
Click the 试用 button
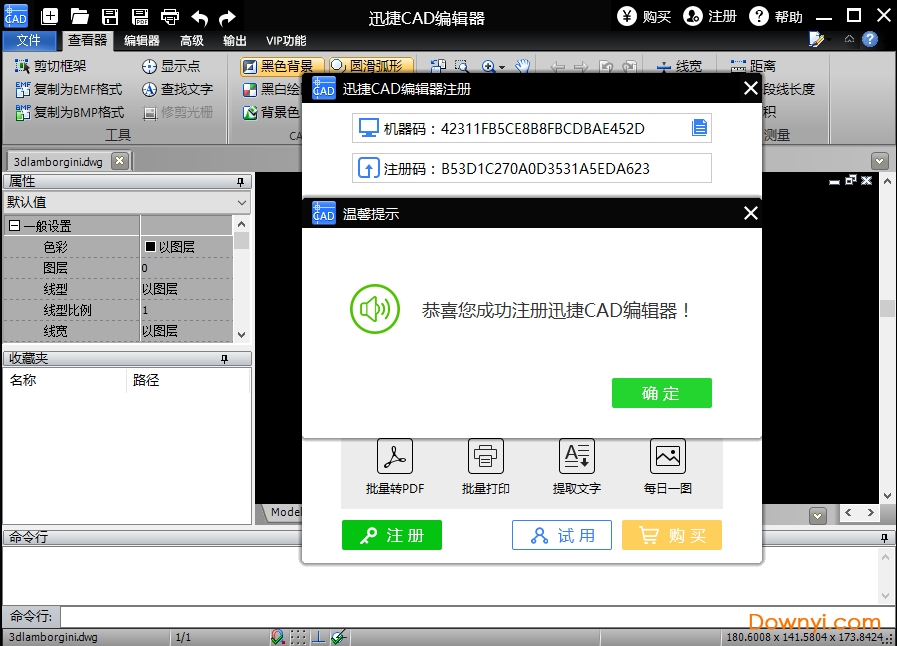click(561, 535)
